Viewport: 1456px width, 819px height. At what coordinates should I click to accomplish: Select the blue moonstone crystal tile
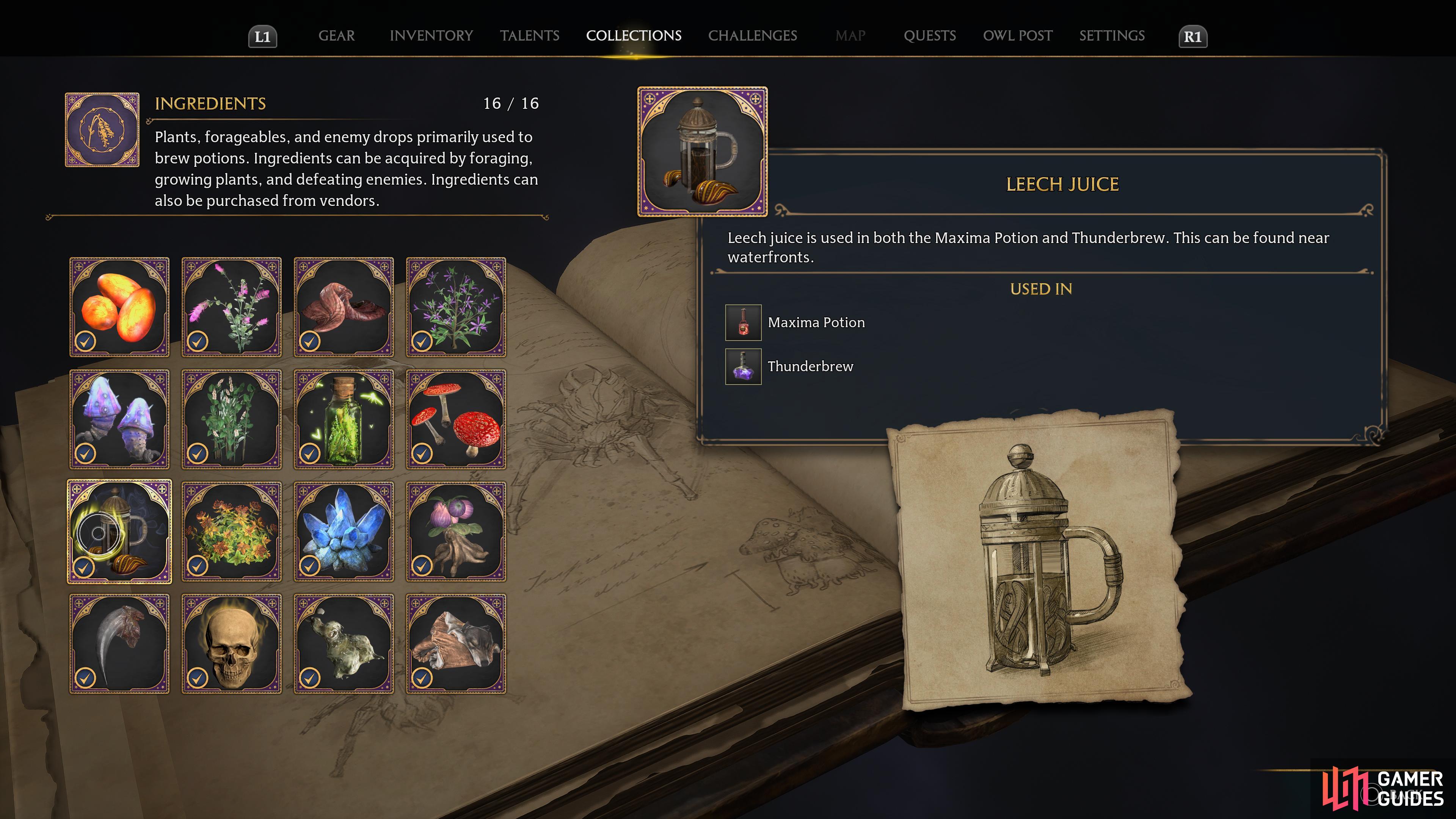[344, 531]
